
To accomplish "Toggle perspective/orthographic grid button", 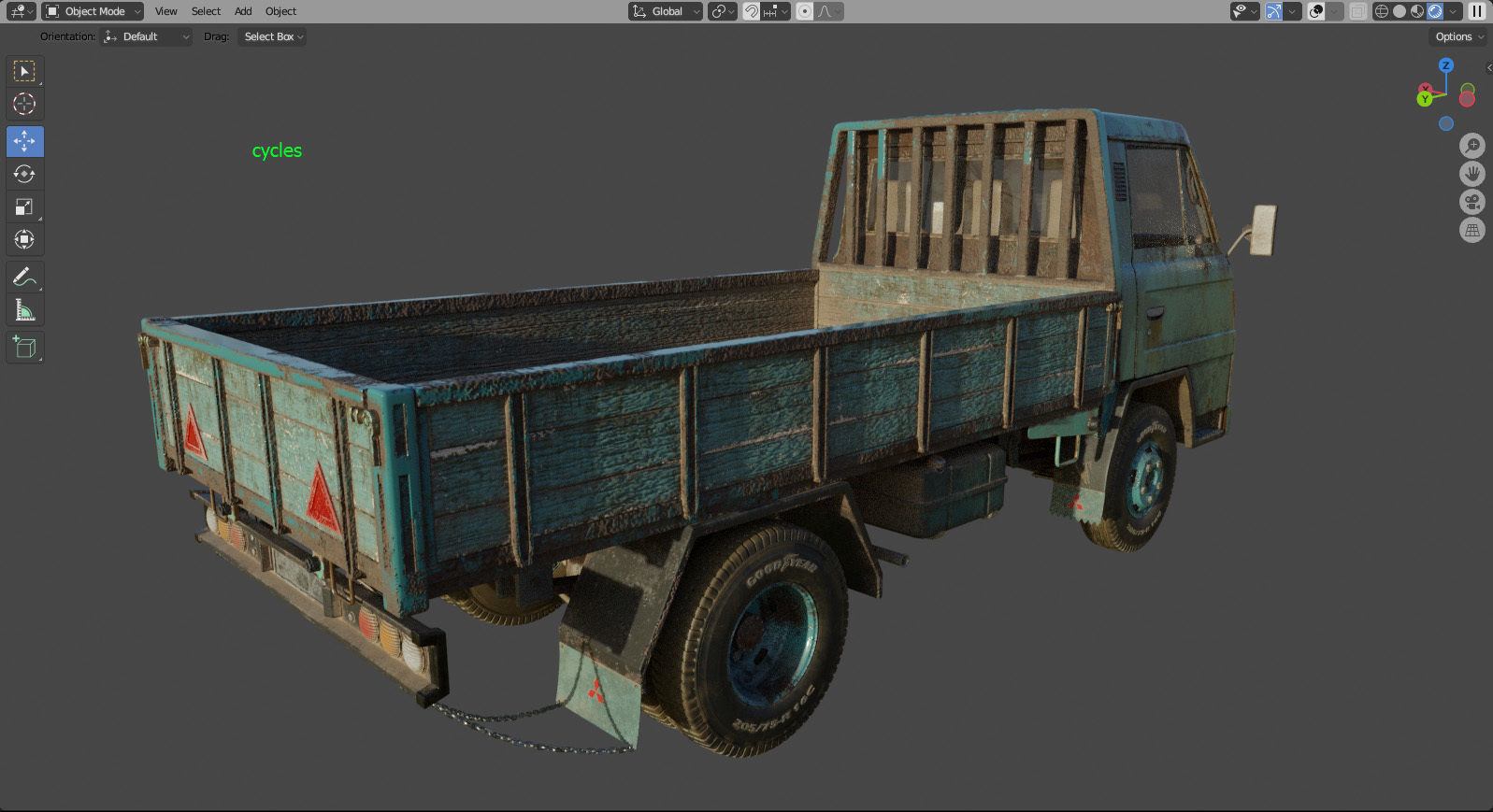I will click(x=1472, y=230).
